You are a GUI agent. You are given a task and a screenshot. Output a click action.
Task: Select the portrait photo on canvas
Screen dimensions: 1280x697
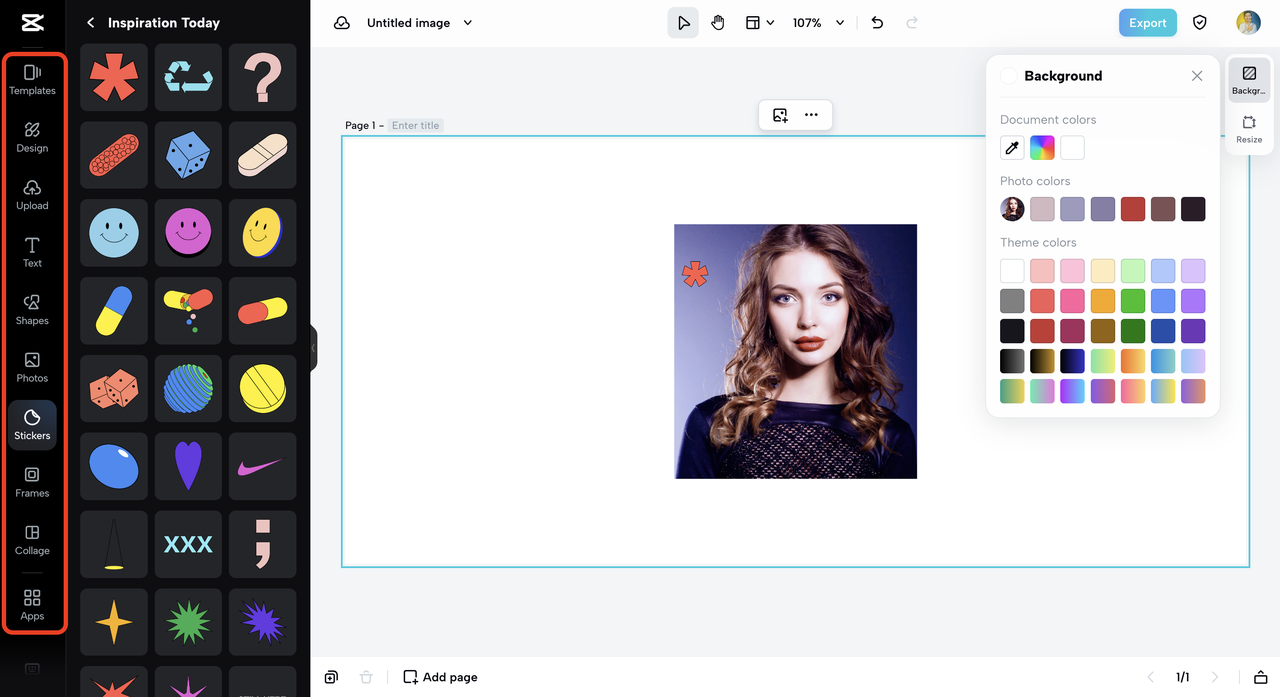795,351
